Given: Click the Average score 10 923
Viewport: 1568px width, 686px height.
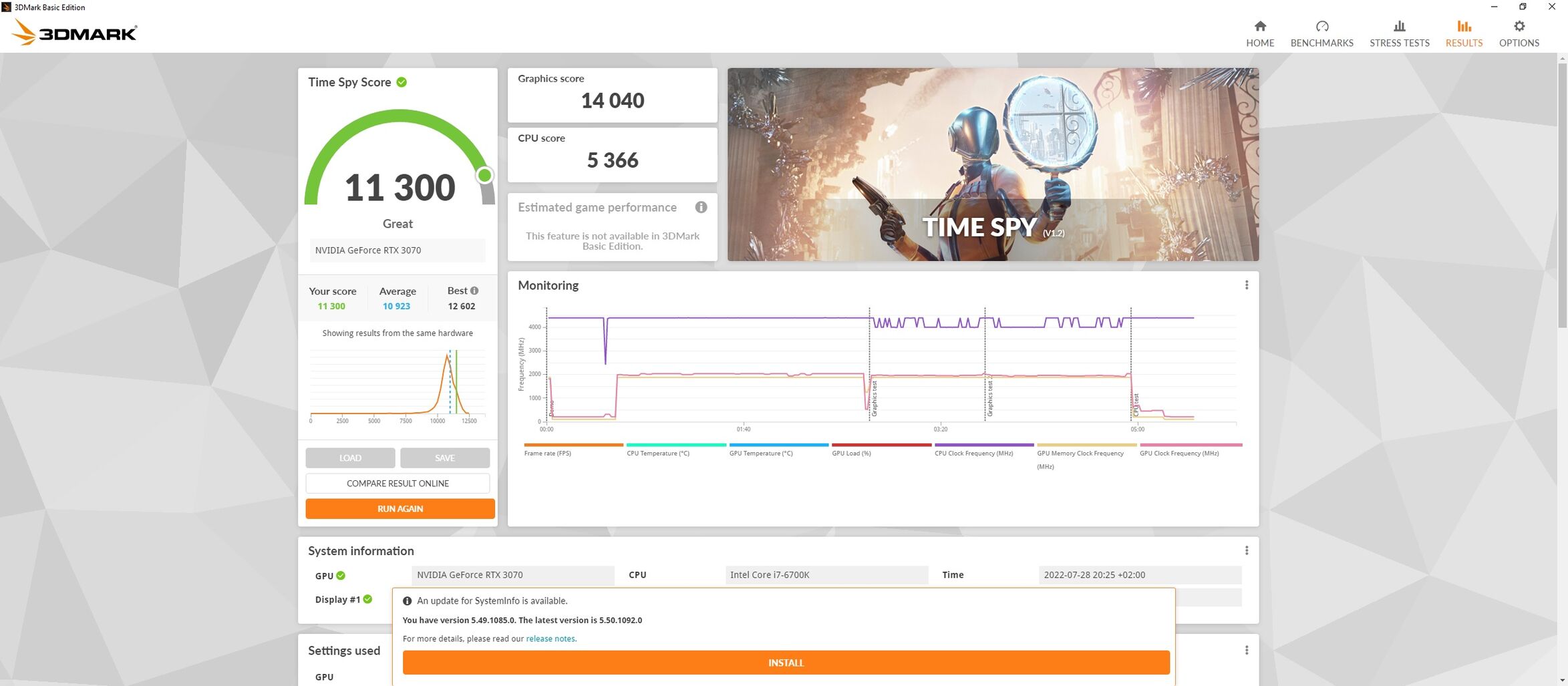Looking at the screenshot, I should (396, 306).
